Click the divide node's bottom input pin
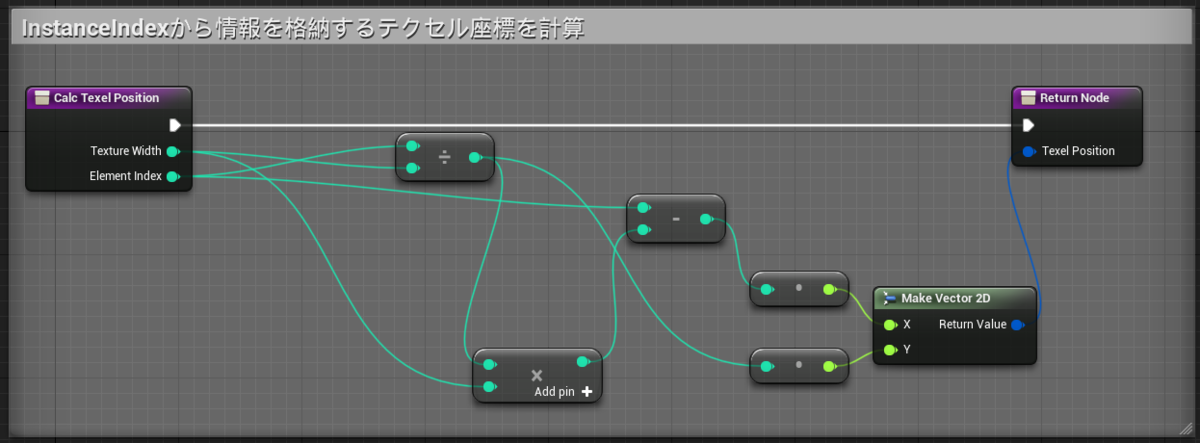 412,168
